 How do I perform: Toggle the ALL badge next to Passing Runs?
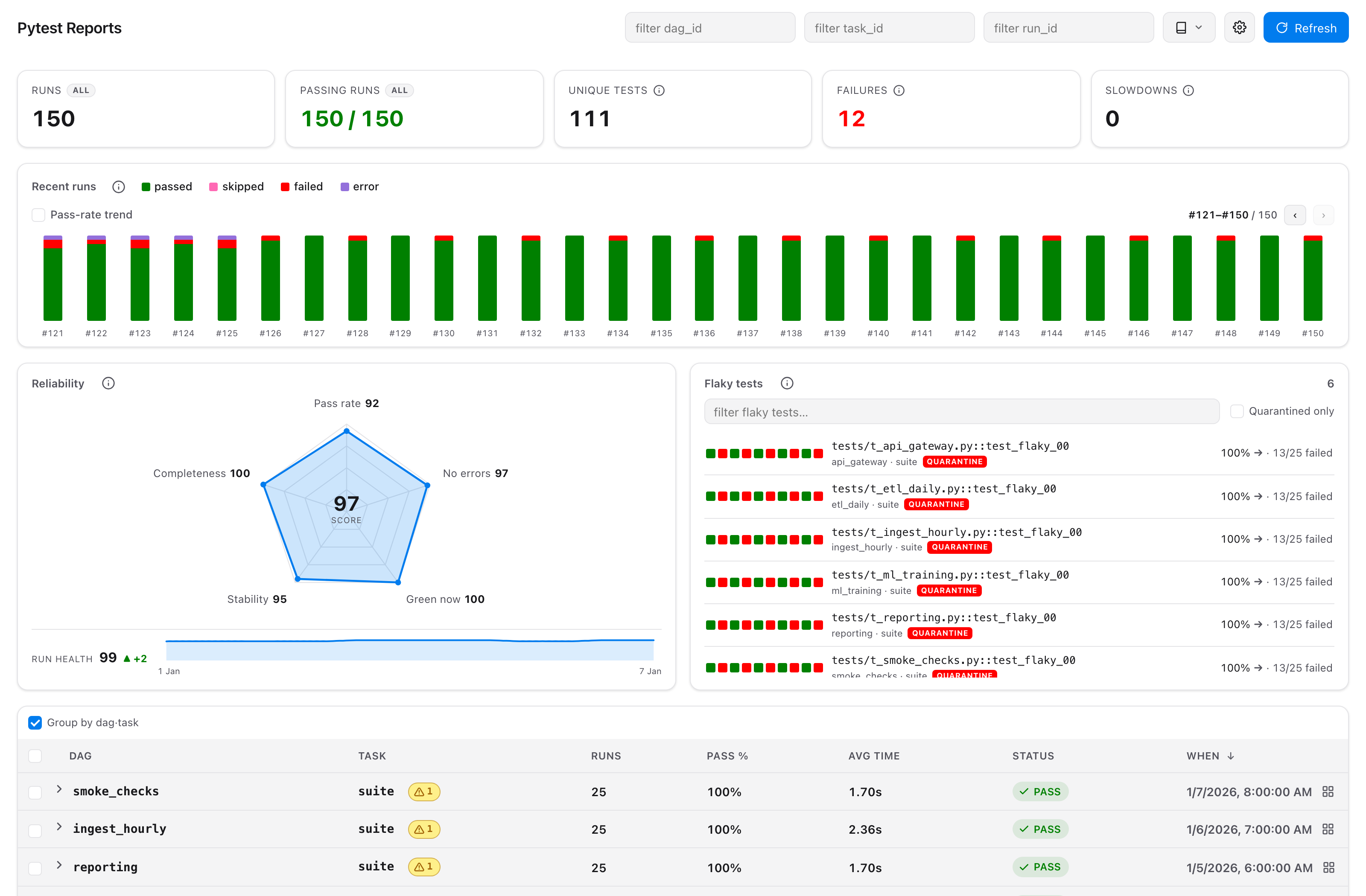(x=400, y=90)
